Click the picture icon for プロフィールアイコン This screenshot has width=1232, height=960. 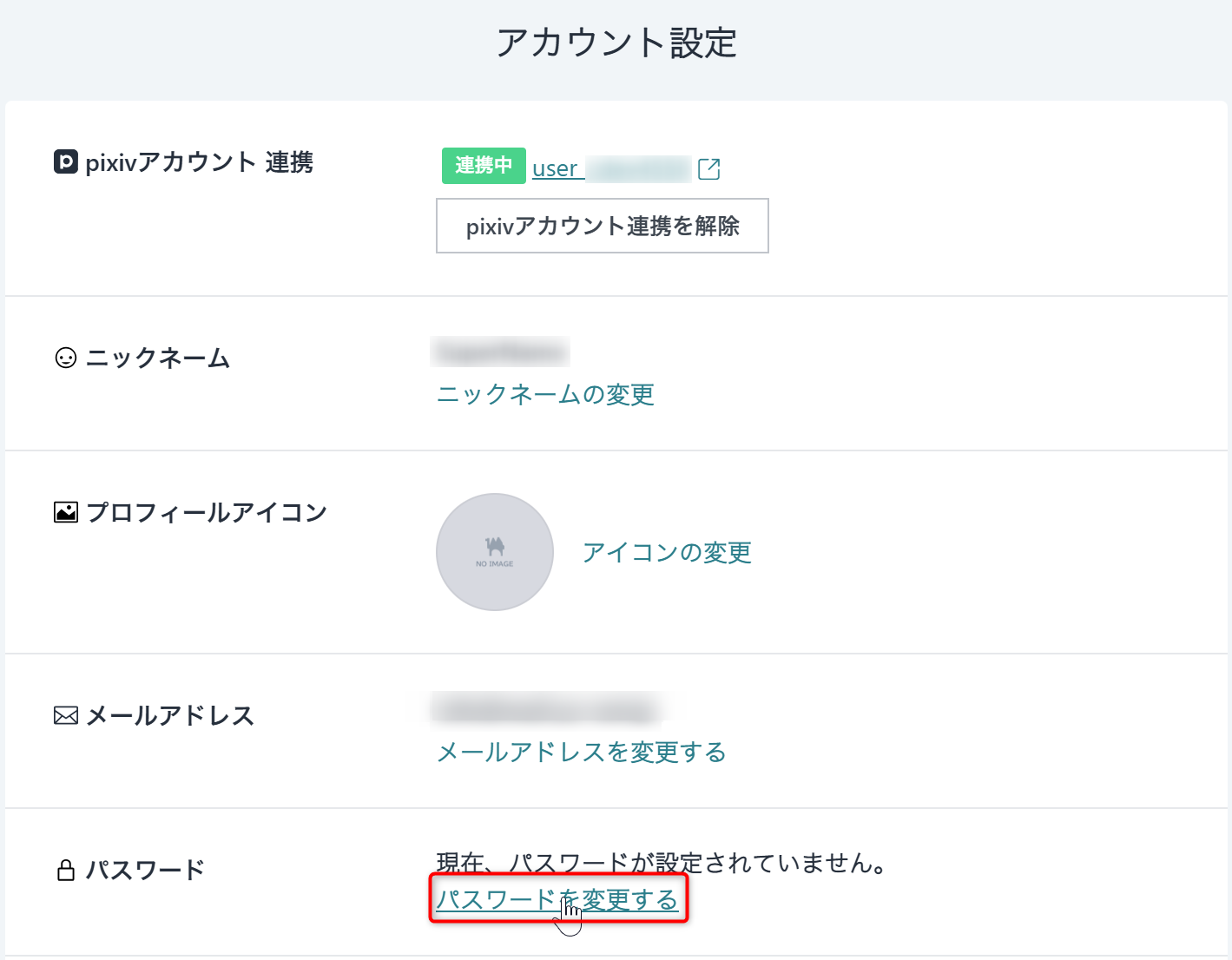click(66, 512)
